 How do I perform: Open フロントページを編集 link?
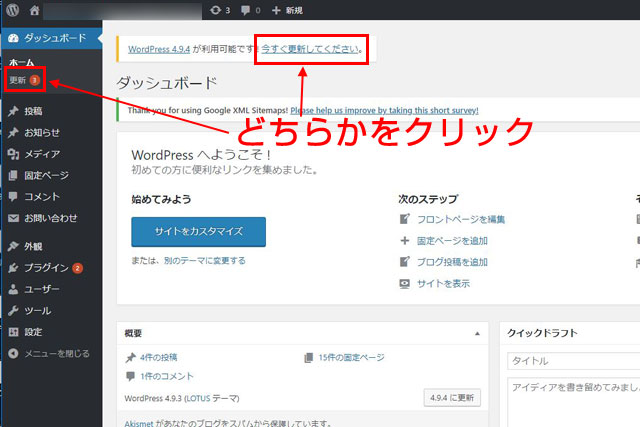tap(461, 219)
